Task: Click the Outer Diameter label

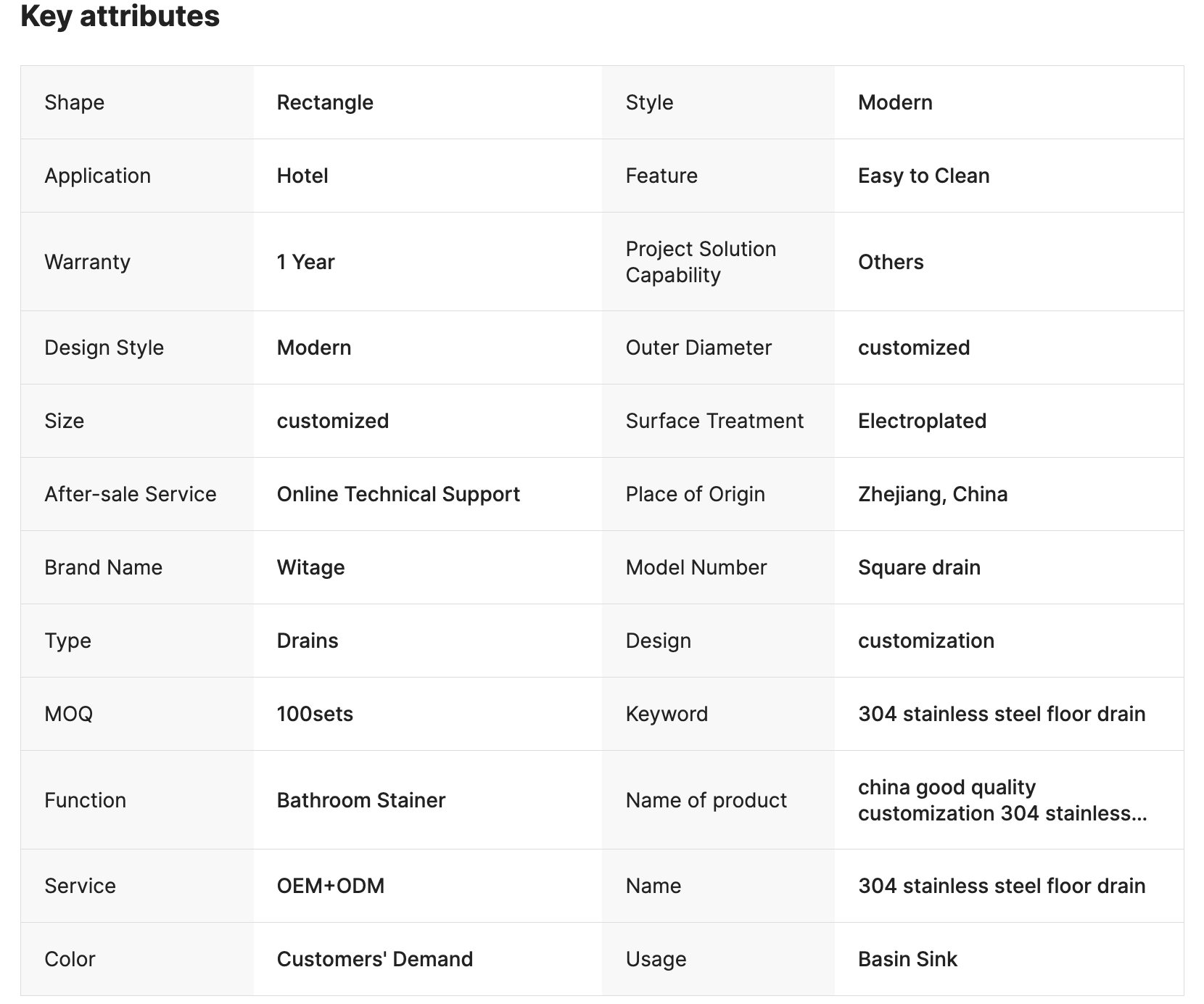Action: [698, 347]
